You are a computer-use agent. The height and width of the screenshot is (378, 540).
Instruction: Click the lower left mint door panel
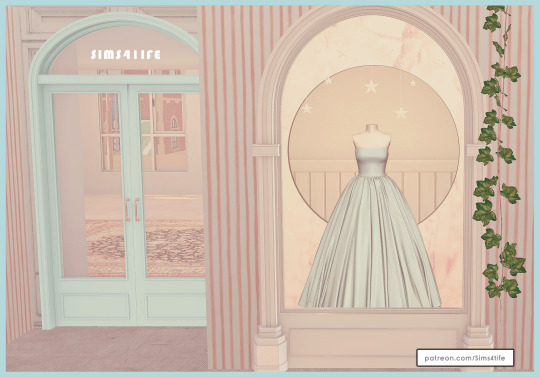click(x=95, y=306)
